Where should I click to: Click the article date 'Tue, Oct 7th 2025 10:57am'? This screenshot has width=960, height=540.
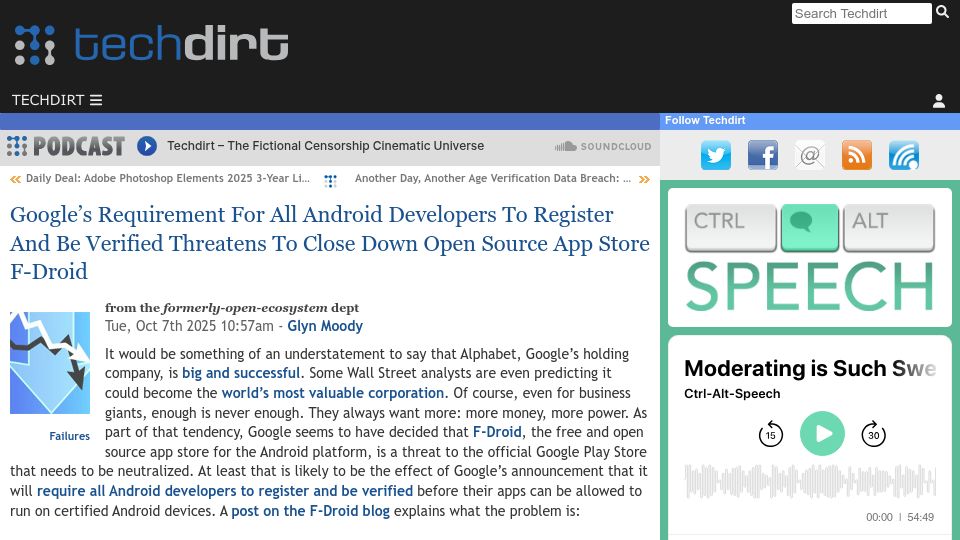[x=189, y=326]
